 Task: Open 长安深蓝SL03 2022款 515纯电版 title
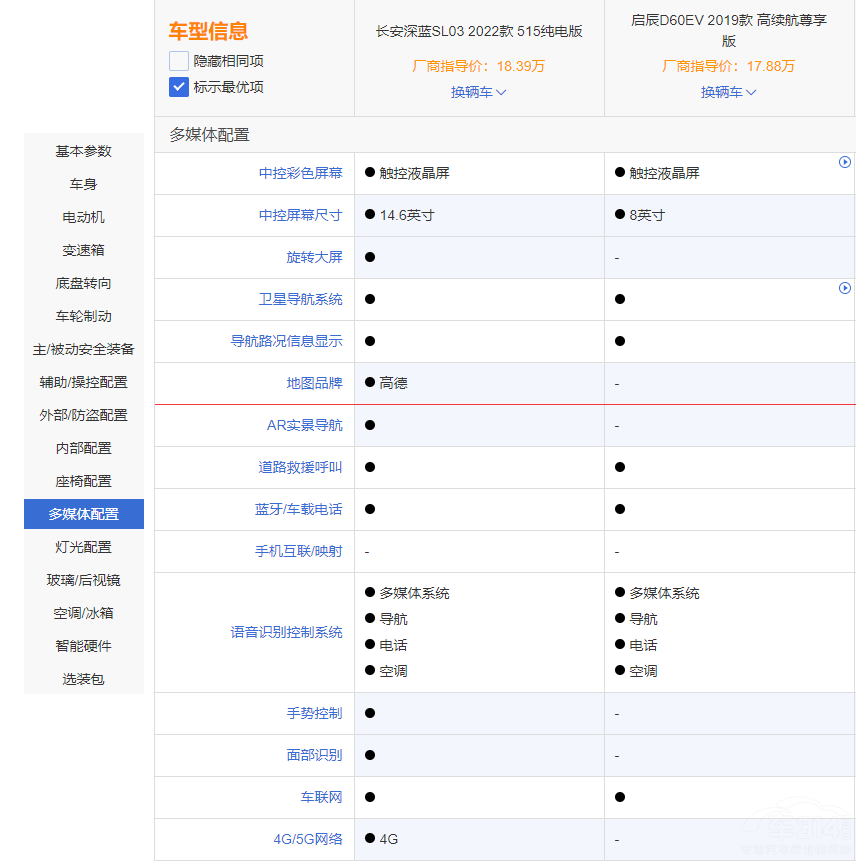coord(478,31)
